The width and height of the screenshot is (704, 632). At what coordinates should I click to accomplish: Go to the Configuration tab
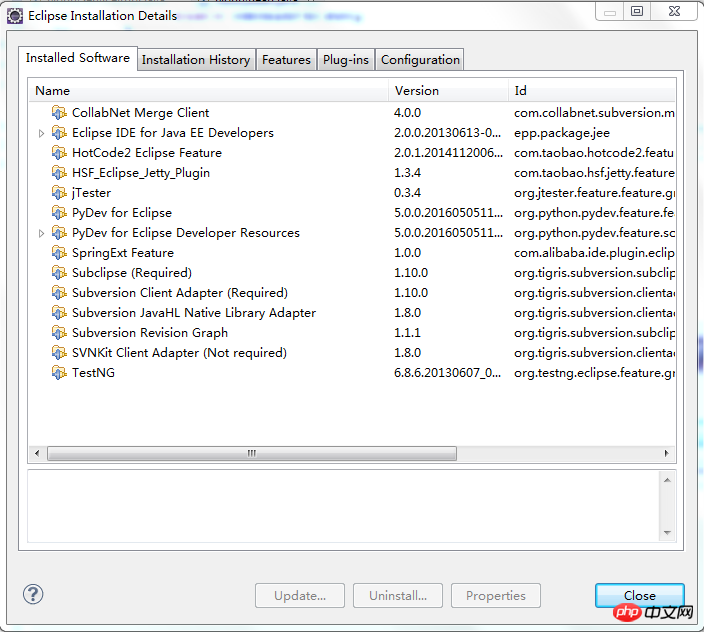click(420, 60)
